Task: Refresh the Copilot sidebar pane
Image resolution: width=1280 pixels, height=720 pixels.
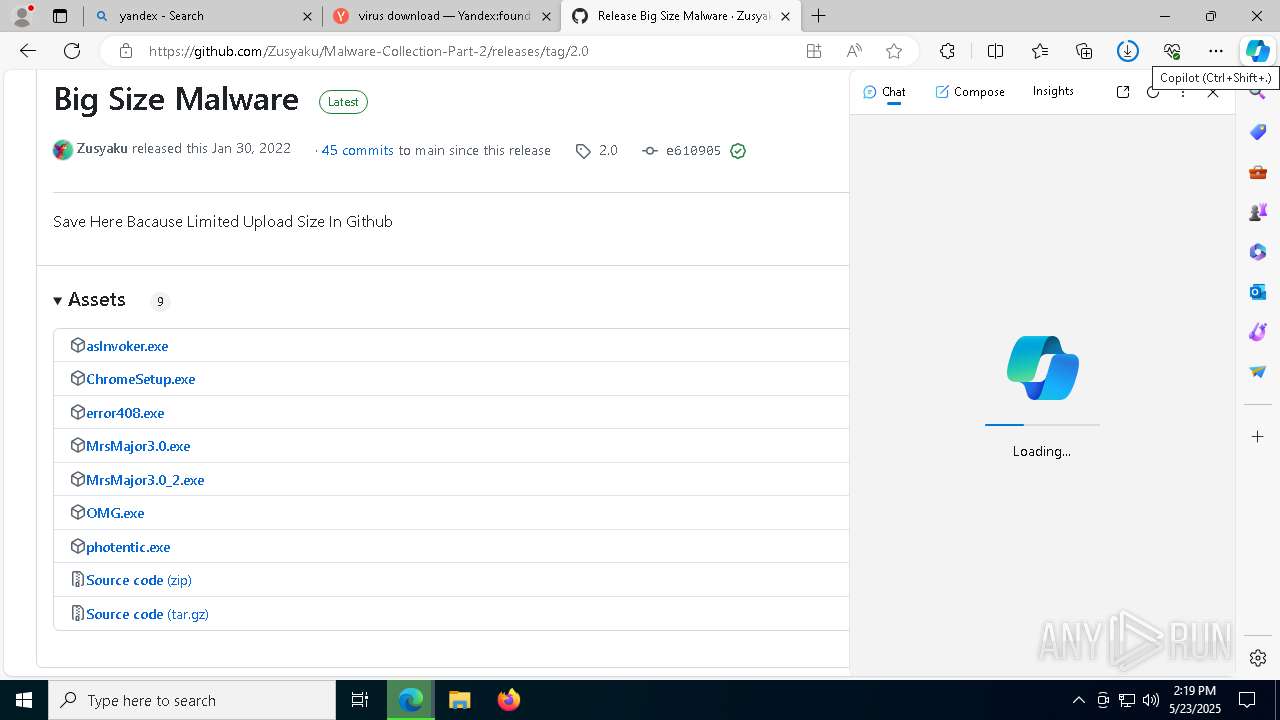Action: (x=1153, y=92)
